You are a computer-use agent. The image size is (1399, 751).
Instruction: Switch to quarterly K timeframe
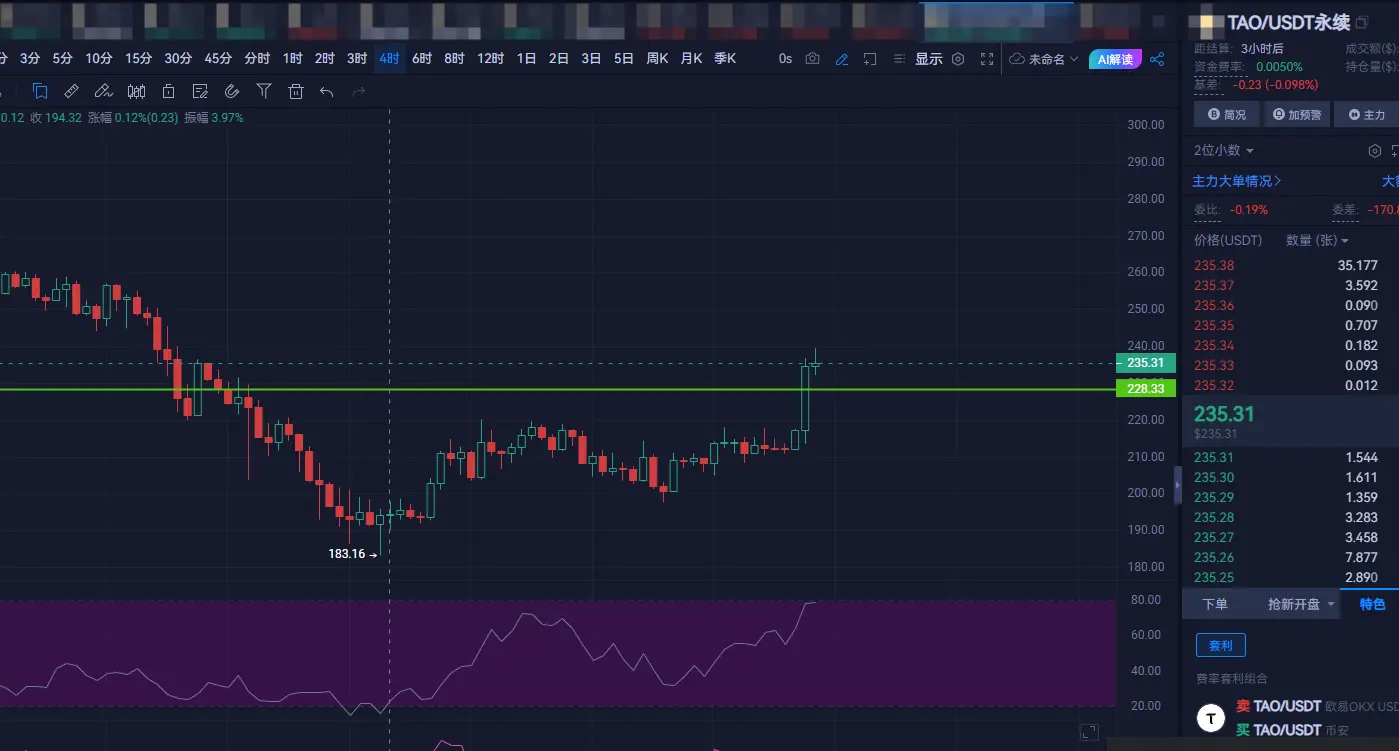tap(725, 59)
